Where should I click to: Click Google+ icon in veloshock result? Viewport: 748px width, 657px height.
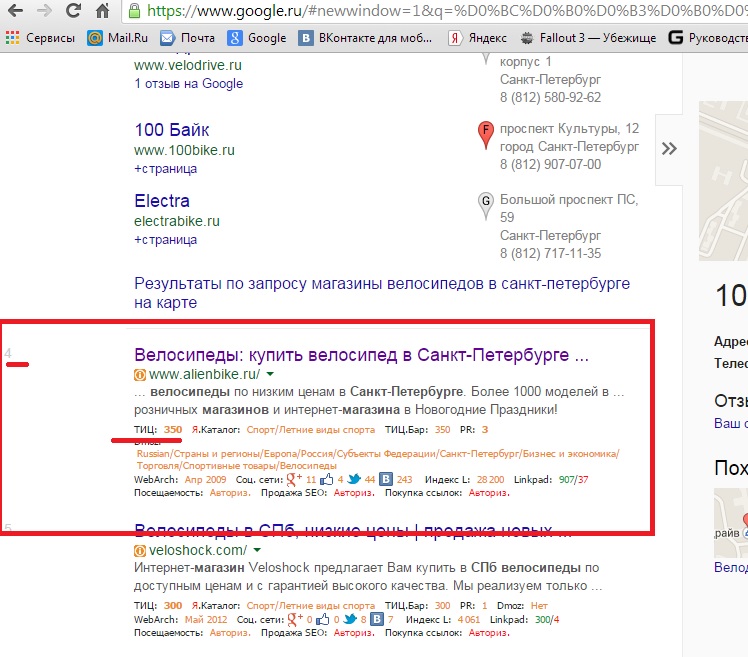(x=295, y=619)
